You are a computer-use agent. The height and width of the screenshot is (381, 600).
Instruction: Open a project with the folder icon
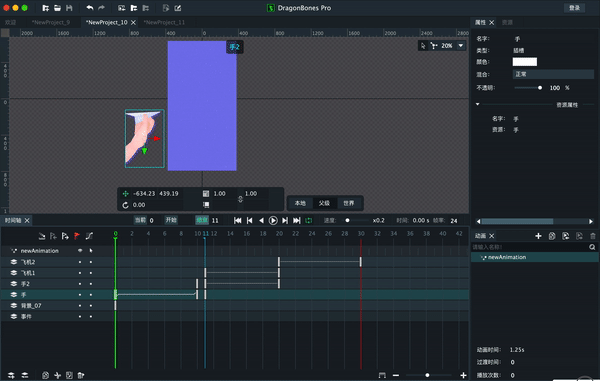(x=57, y=8)
